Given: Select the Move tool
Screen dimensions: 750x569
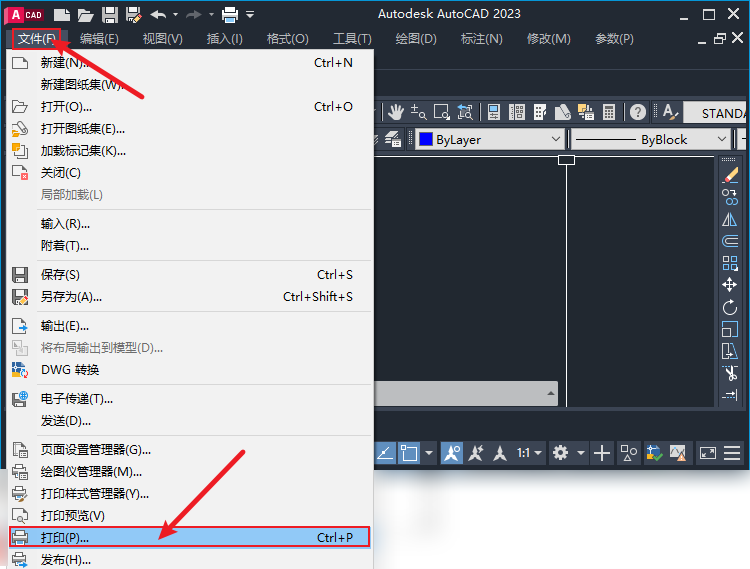Looking at the screenshot, I should (730, 285).
